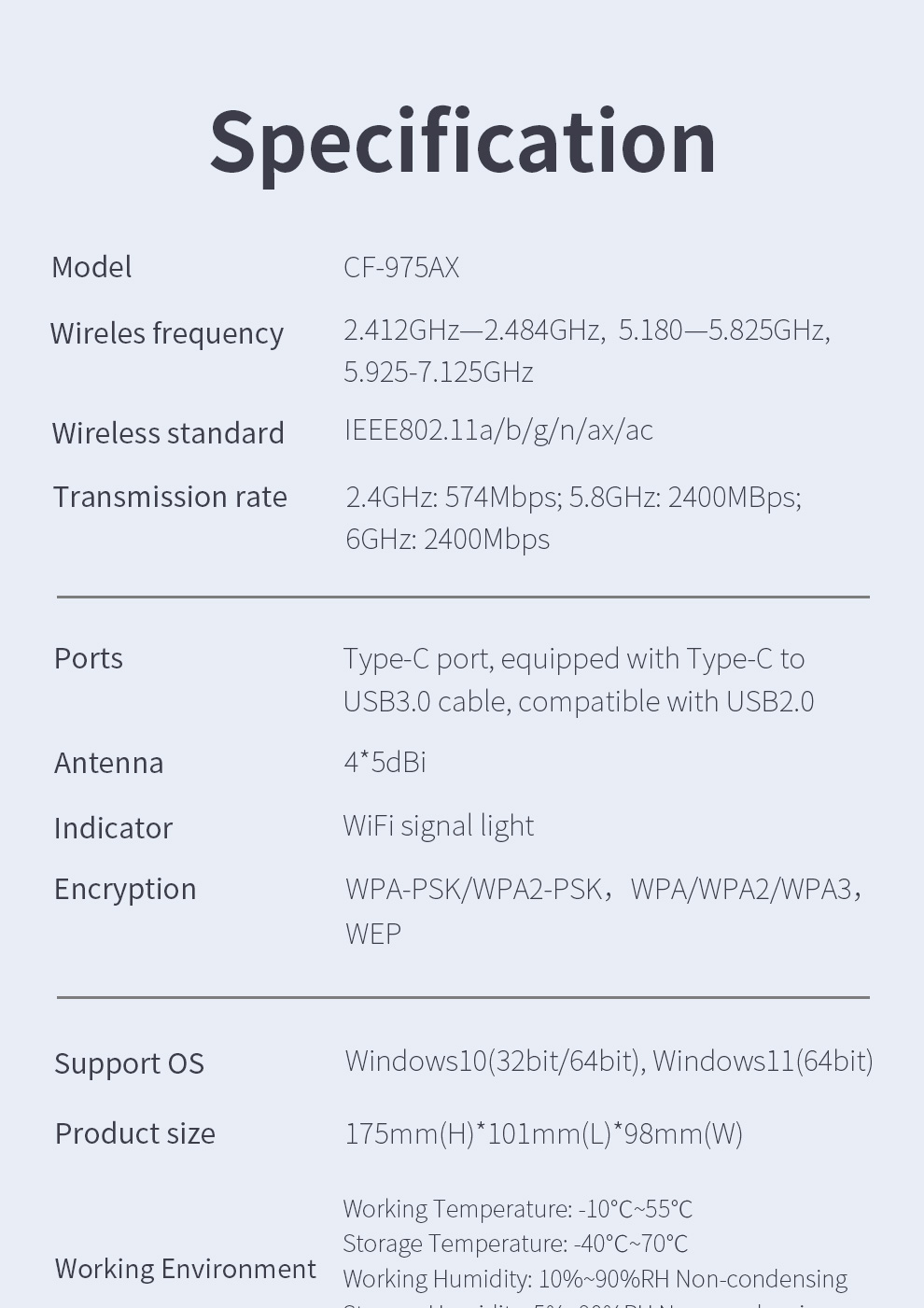Screen dimensions: 924x1308
Task: Click the Type-C port description text
Action: tap(574, 659)
